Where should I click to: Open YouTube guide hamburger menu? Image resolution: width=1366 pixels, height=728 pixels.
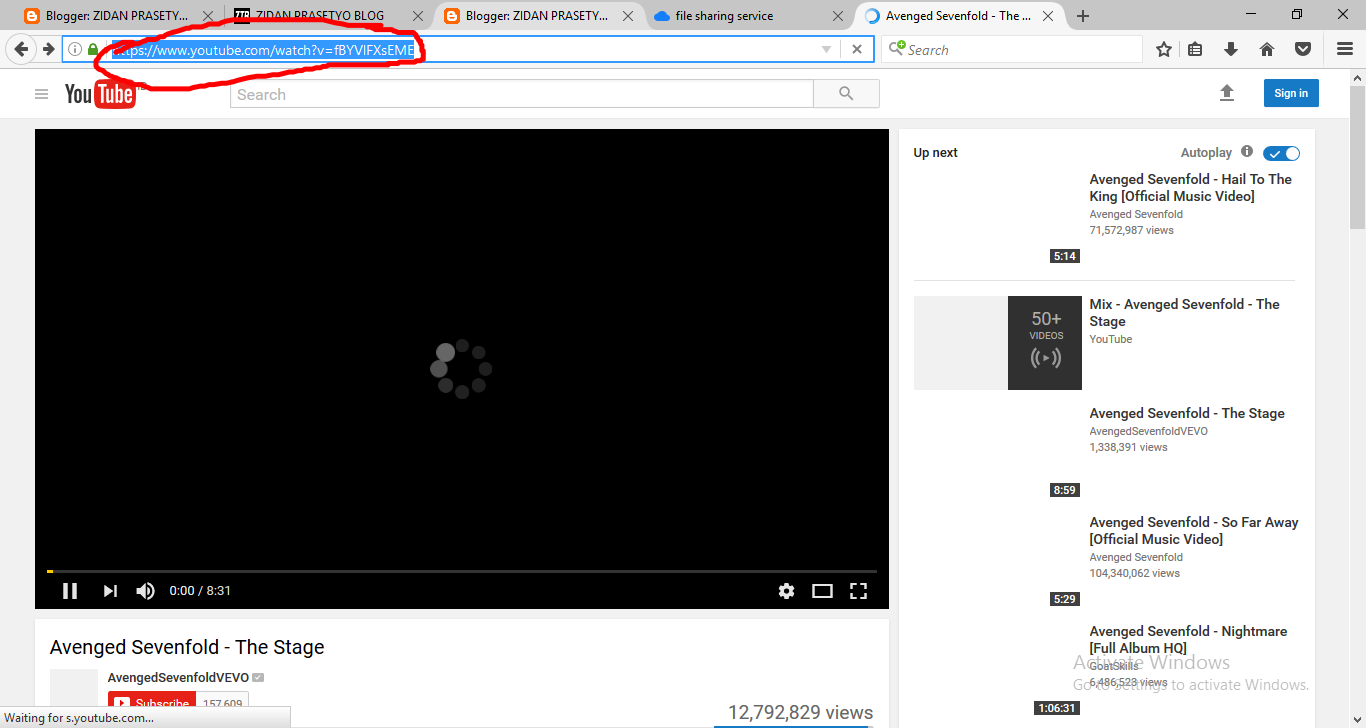click(x=41, y=94)
